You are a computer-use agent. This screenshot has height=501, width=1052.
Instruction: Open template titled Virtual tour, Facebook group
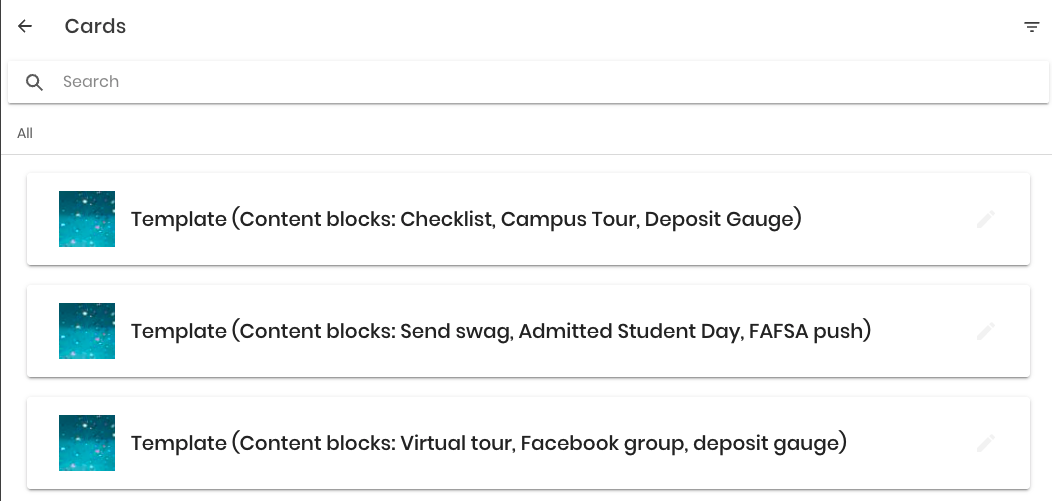(489, 443)
